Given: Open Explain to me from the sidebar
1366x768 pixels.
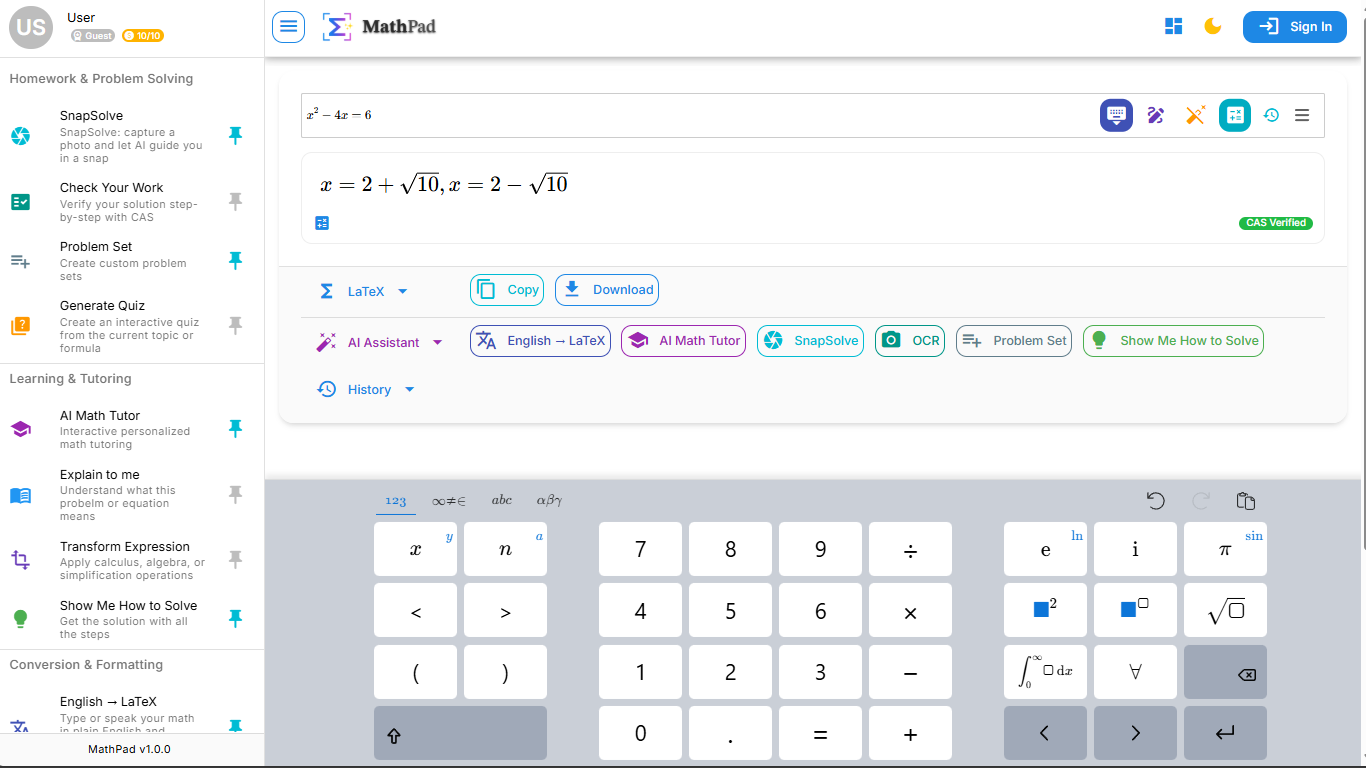Looking at the screenshot, I should [132, 495].
